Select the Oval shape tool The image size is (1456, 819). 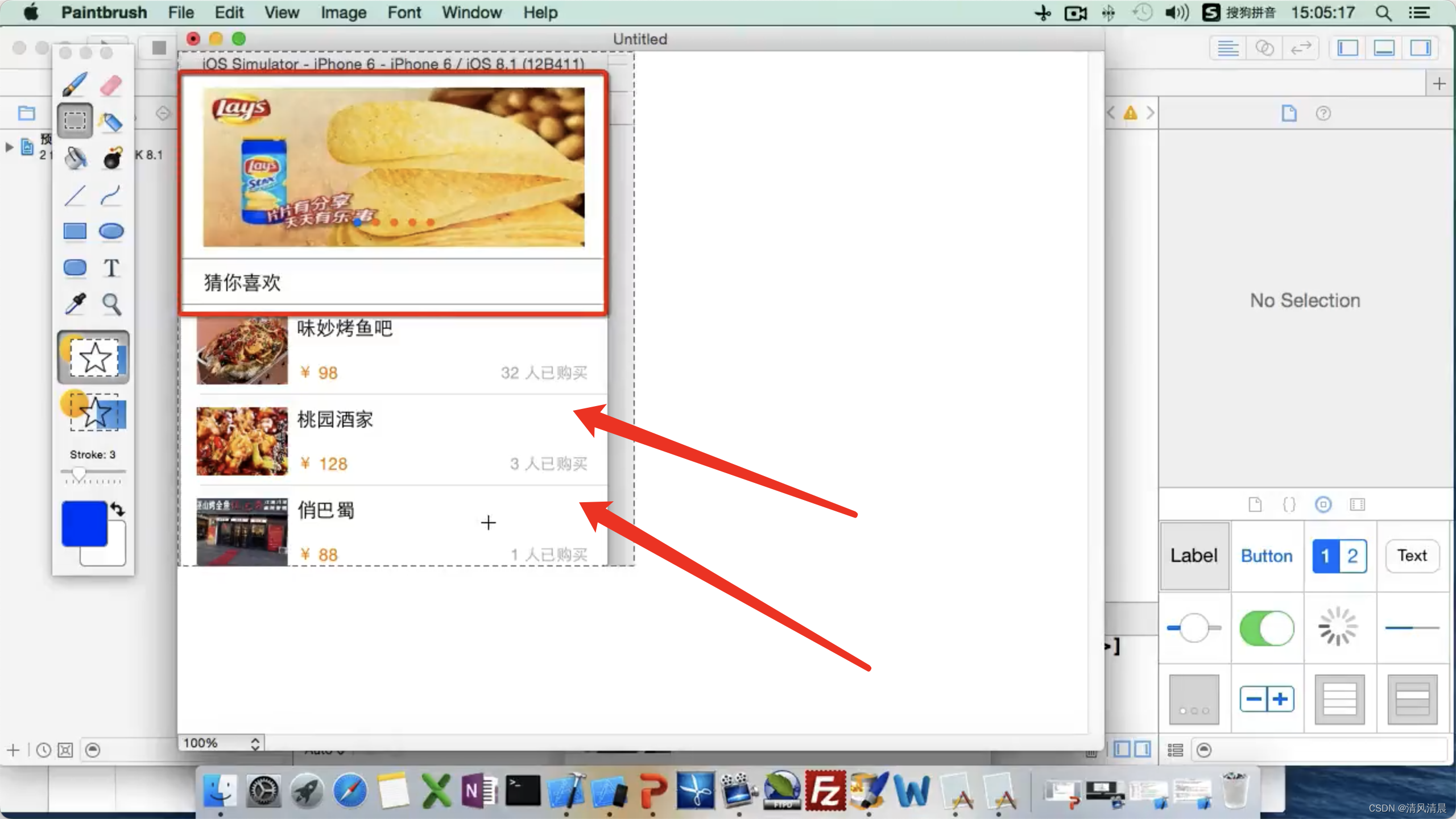112,231
